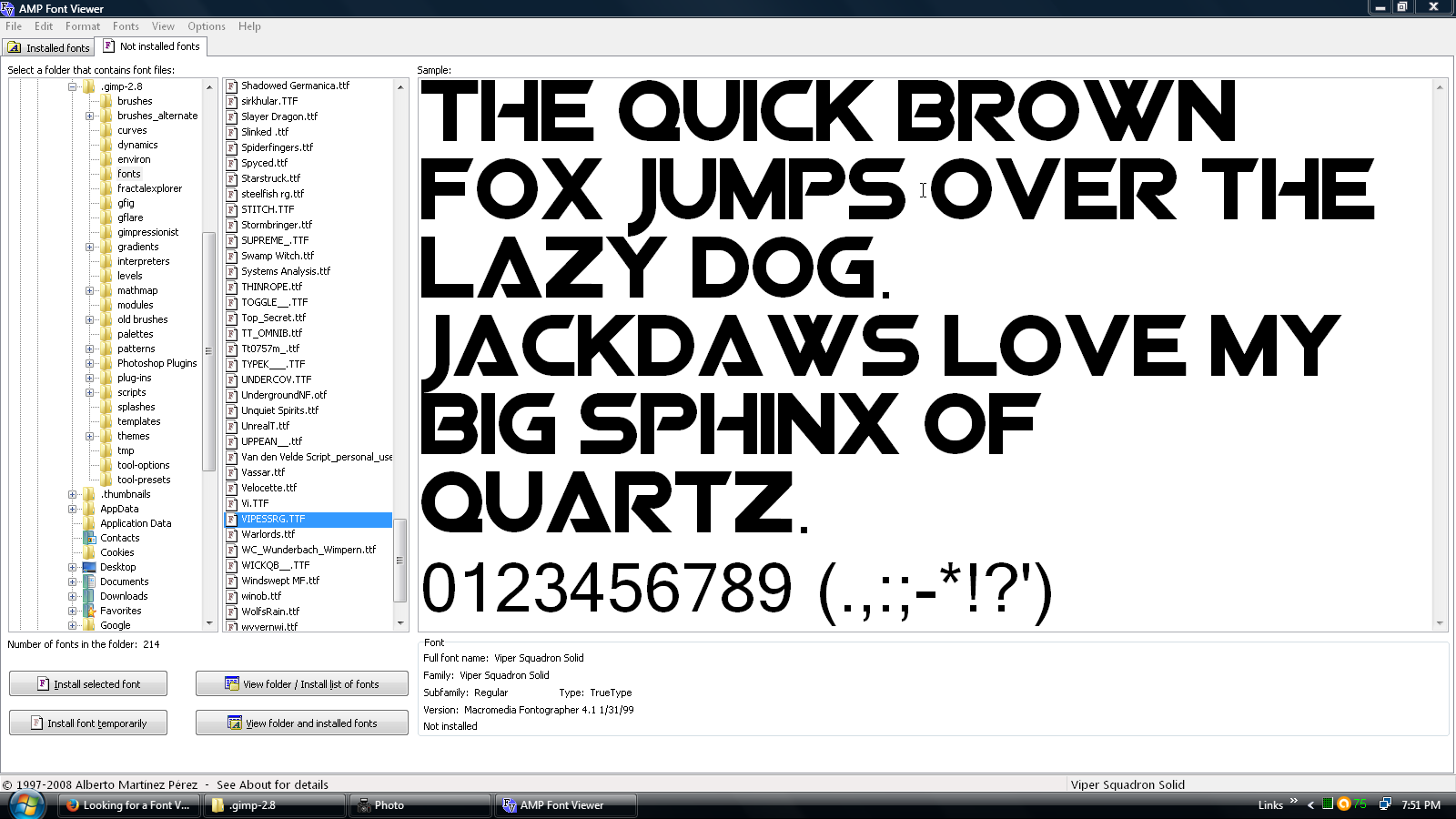Select the fonts folder in the tree
1456x819 pixels.
(x=129, y=174)
